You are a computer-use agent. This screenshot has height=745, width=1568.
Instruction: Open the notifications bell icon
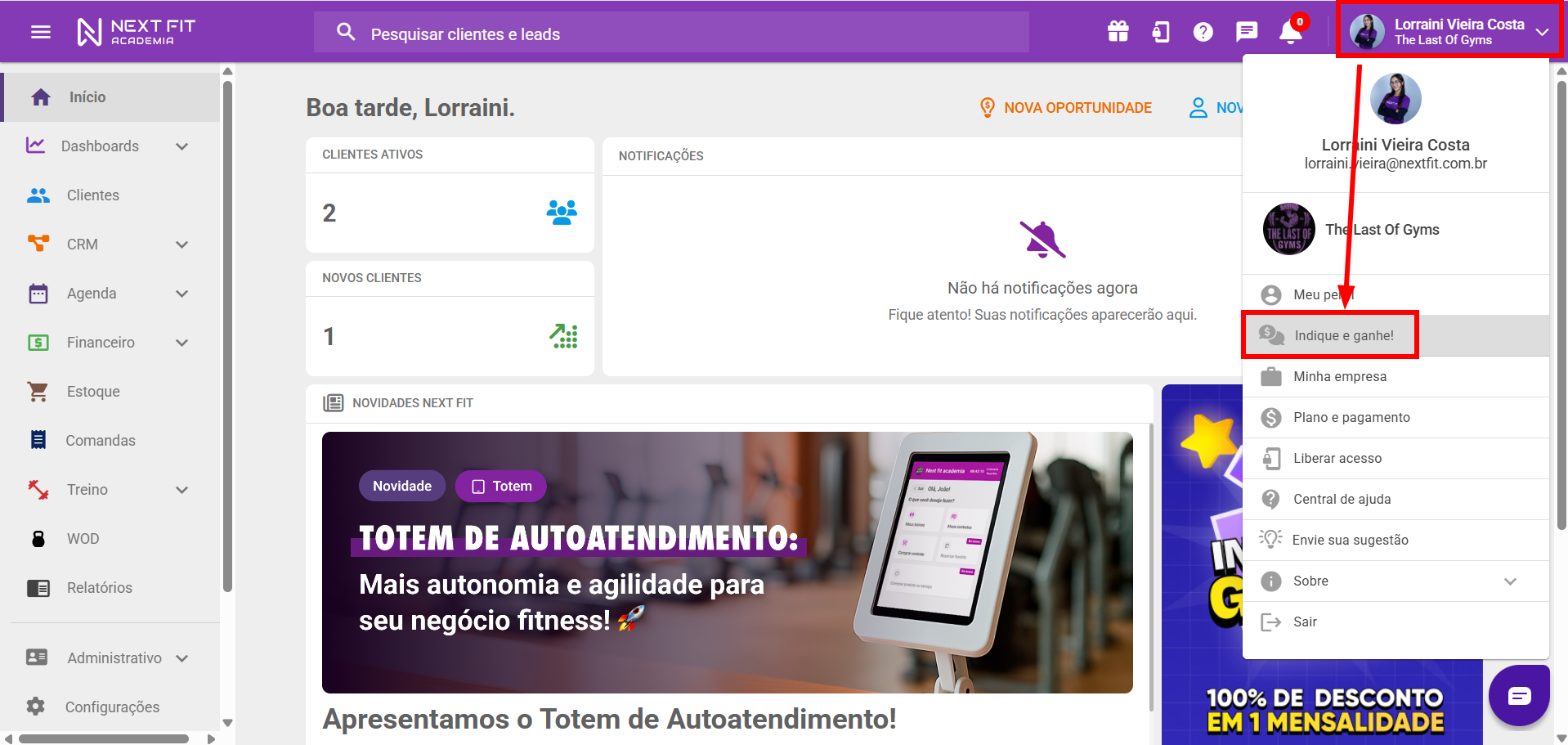point(1290,32)
